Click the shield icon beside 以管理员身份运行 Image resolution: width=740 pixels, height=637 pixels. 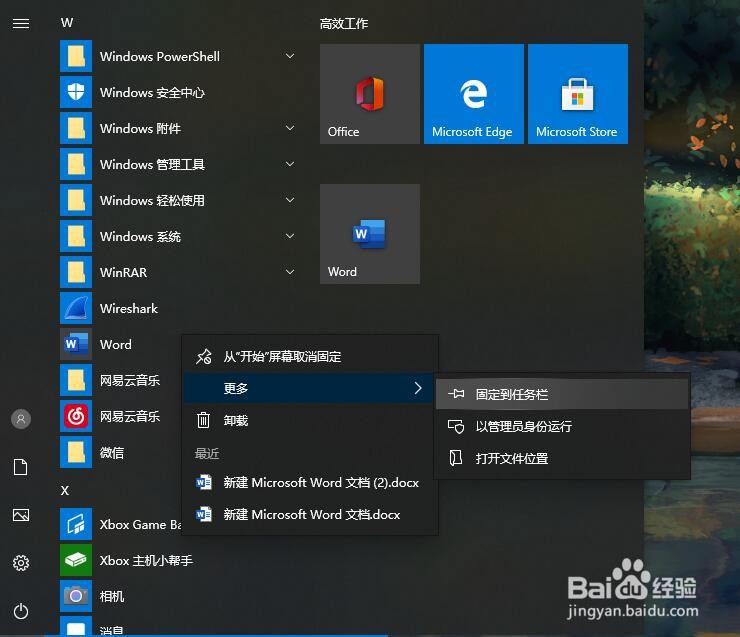(x=456, y=426)
